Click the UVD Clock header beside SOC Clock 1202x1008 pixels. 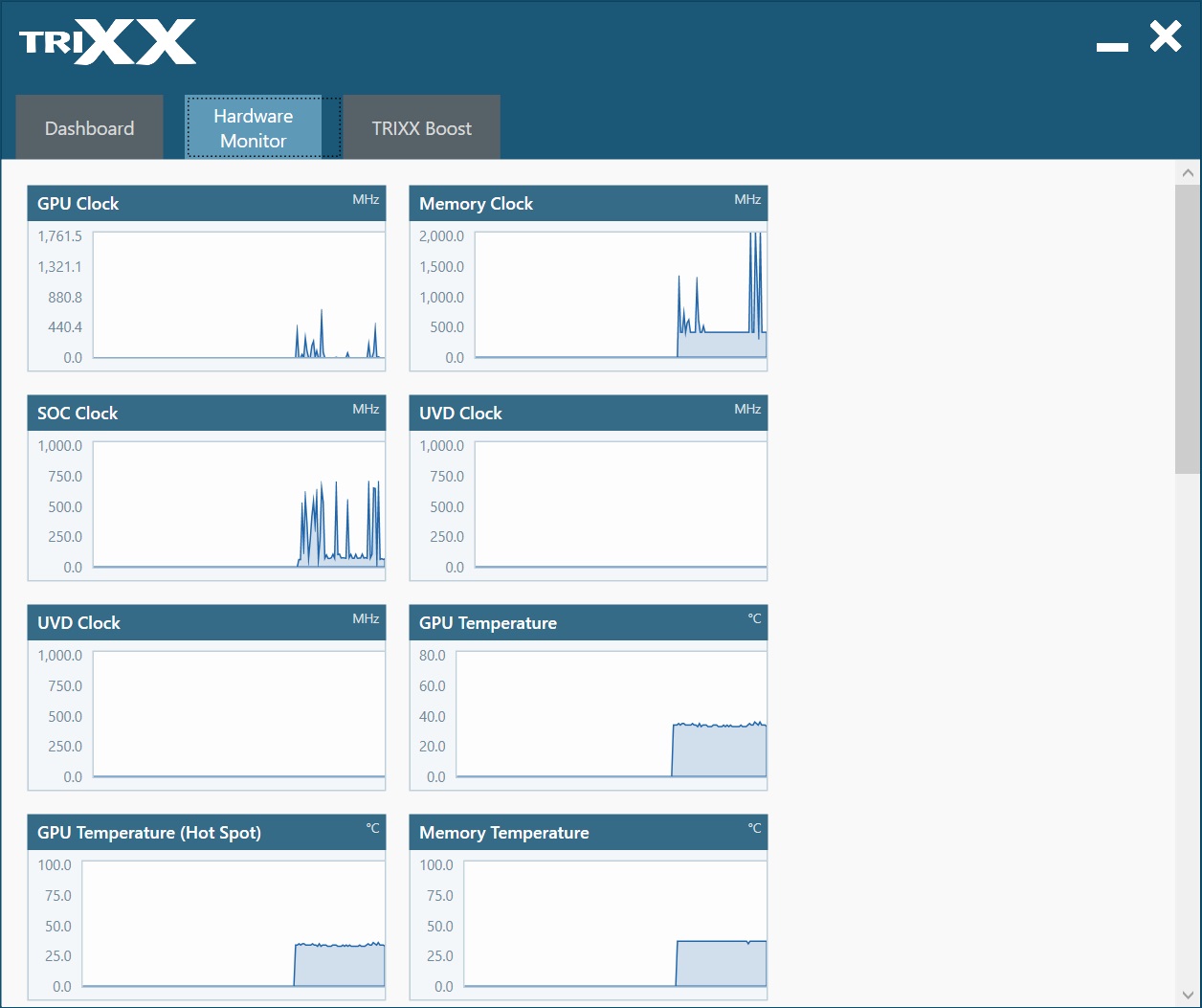point(589,413)
